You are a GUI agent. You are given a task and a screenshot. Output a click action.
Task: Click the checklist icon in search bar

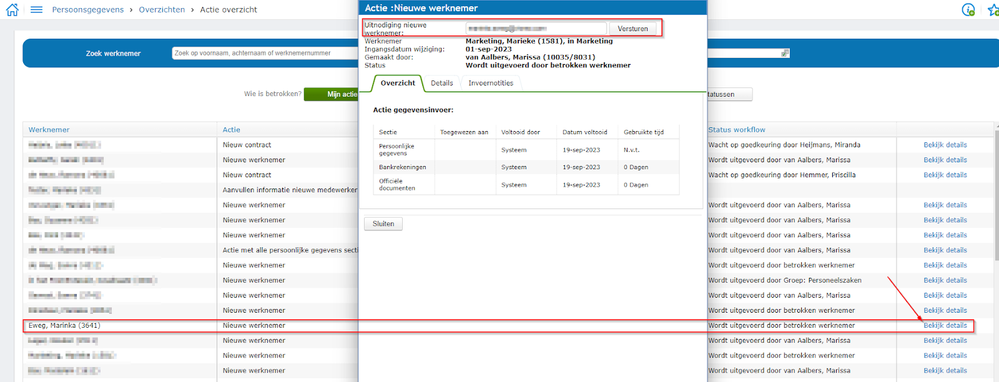tap(785, 53)
